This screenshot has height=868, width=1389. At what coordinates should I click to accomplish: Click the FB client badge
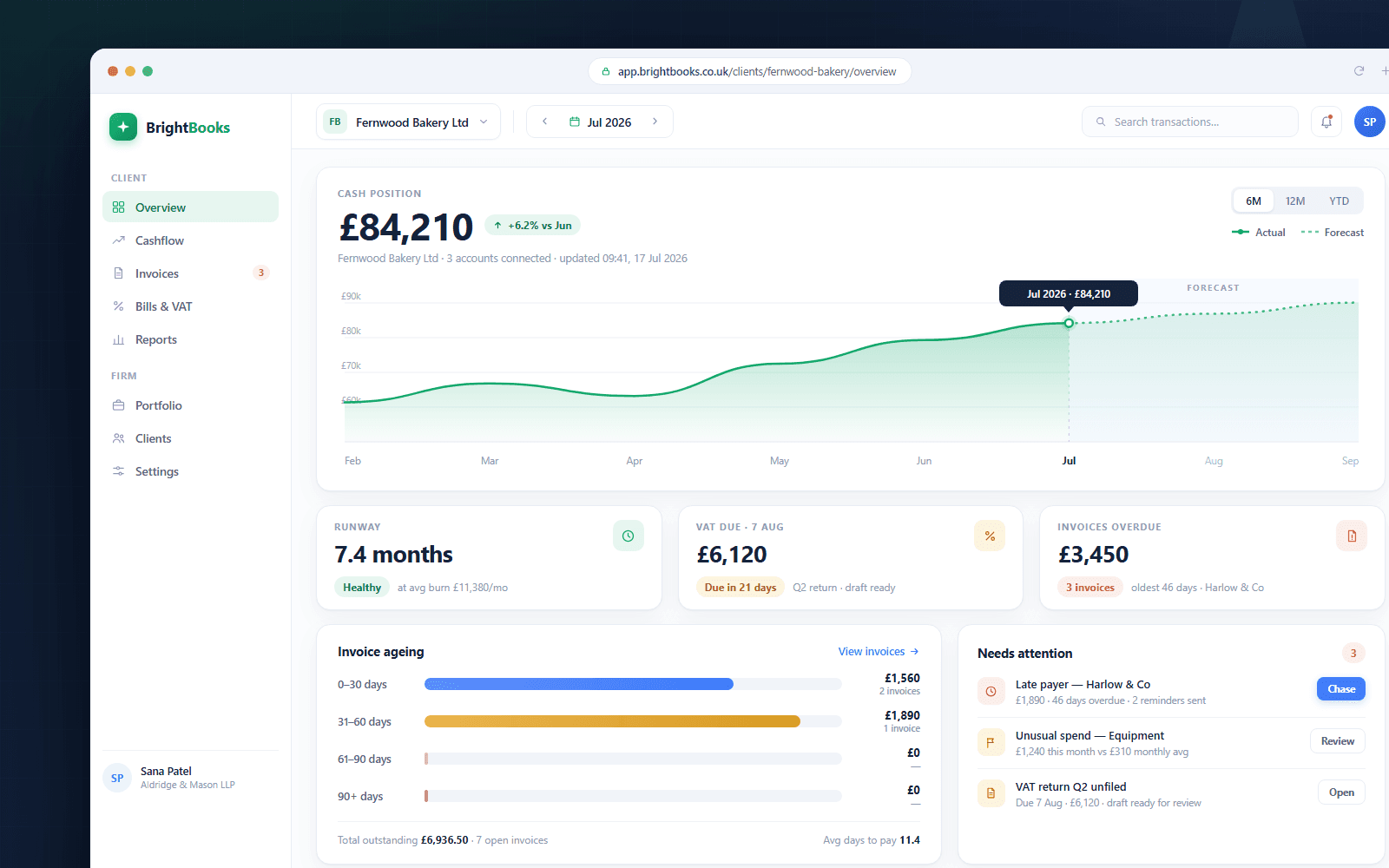click(335, 122)
